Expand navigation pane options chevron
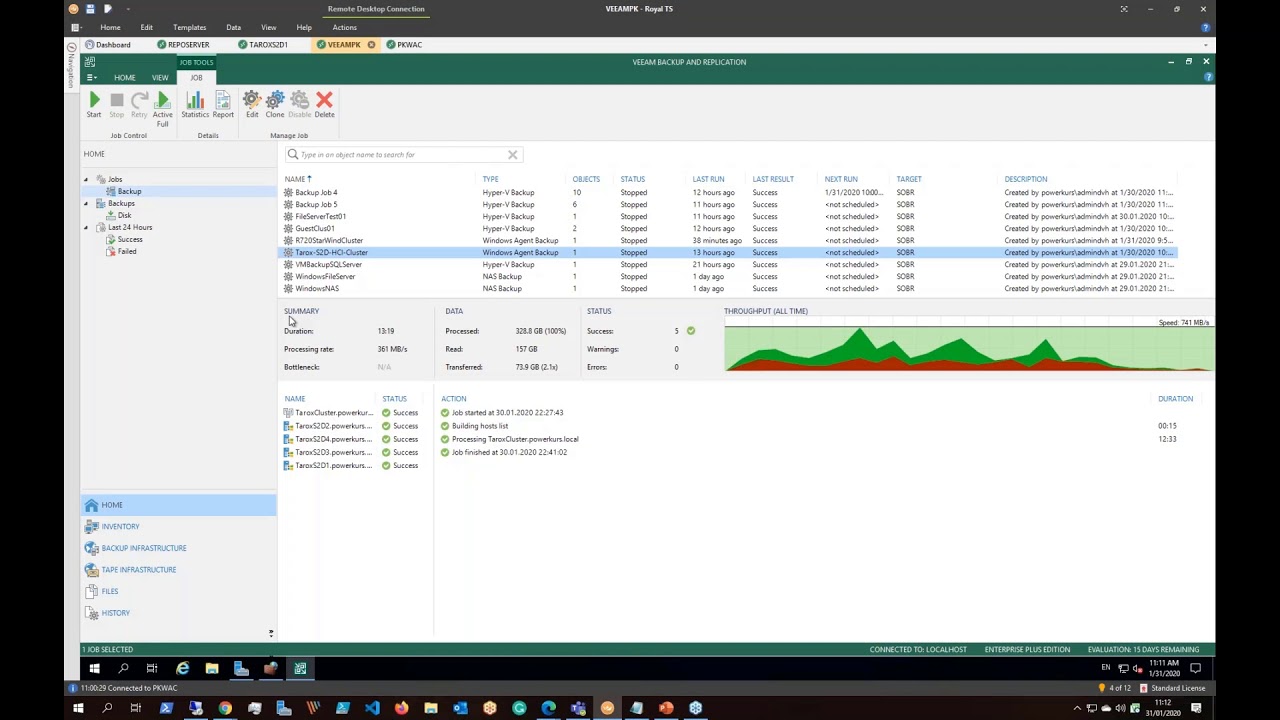Screen dimensions: 1280x720 270,633
